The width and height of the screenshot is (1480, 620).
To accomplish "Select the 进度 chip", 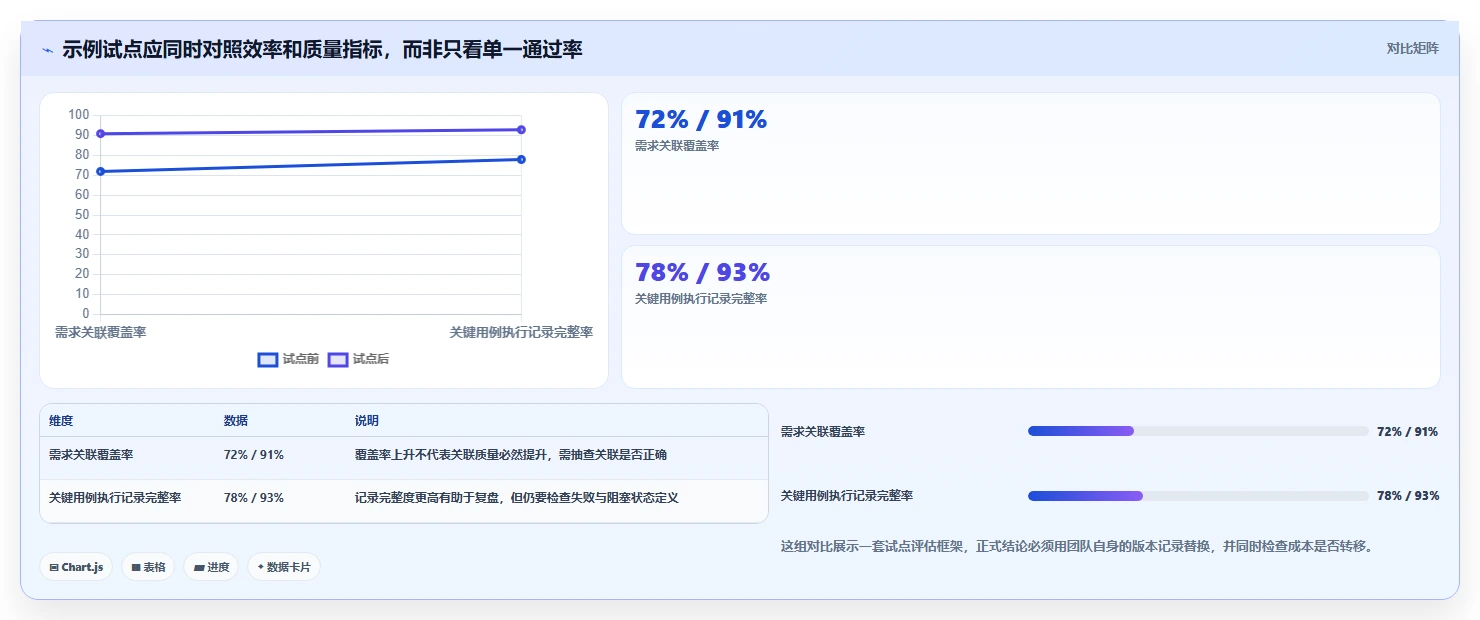I will pyautogui.click(x=211, y=567).
